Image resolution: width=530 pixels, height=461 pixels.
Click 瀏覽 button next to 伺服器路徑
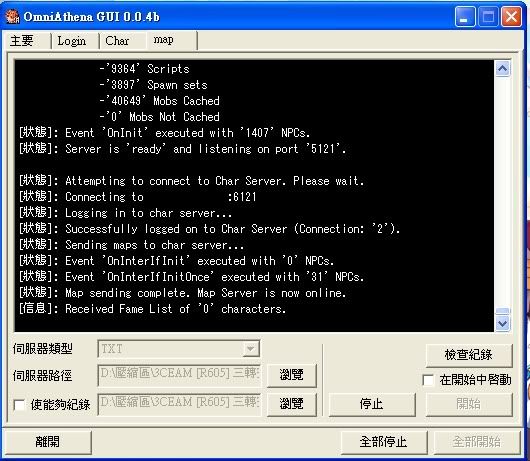291,375
